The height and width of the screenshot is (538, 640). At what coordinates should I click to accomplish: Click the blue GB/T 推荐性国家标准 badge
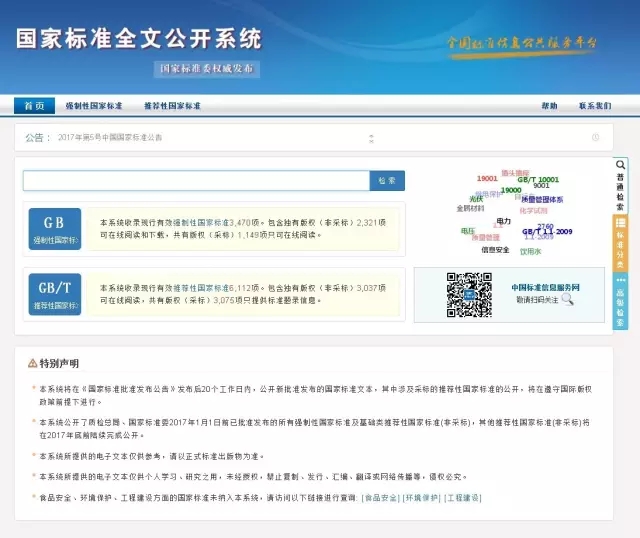55,294
